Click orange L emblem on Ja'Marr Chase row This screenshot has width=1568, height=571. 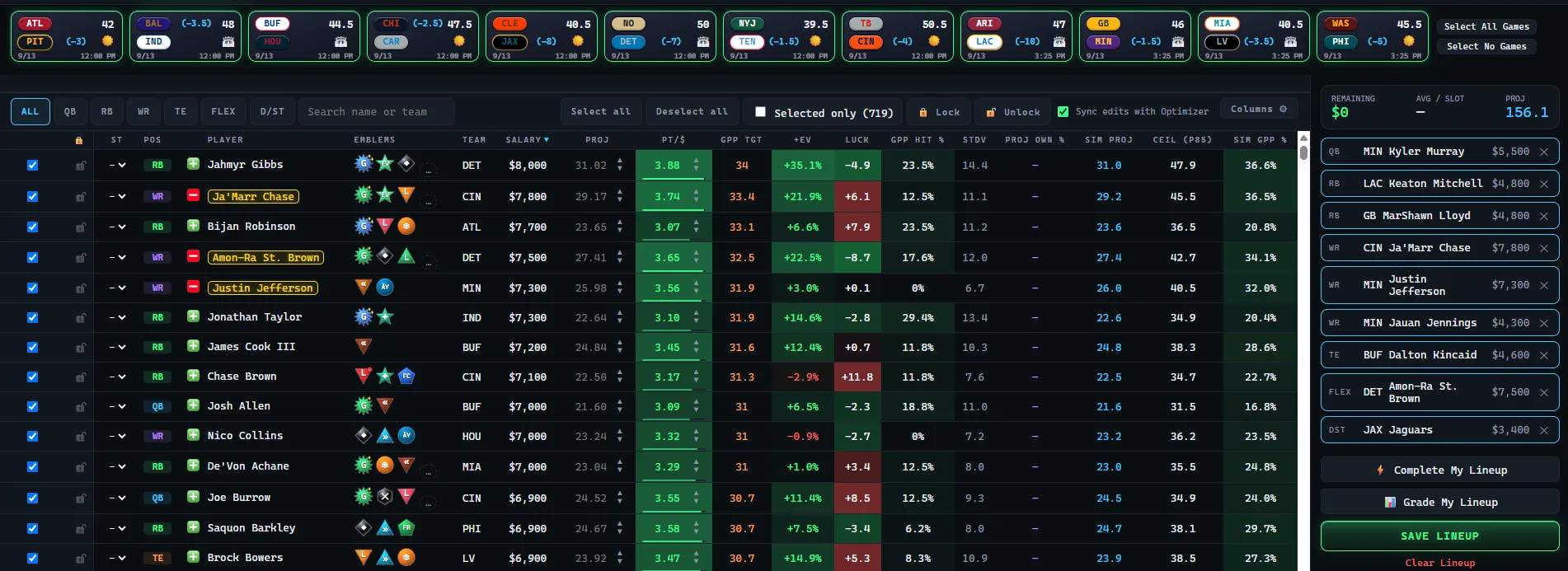click(406, 195)
